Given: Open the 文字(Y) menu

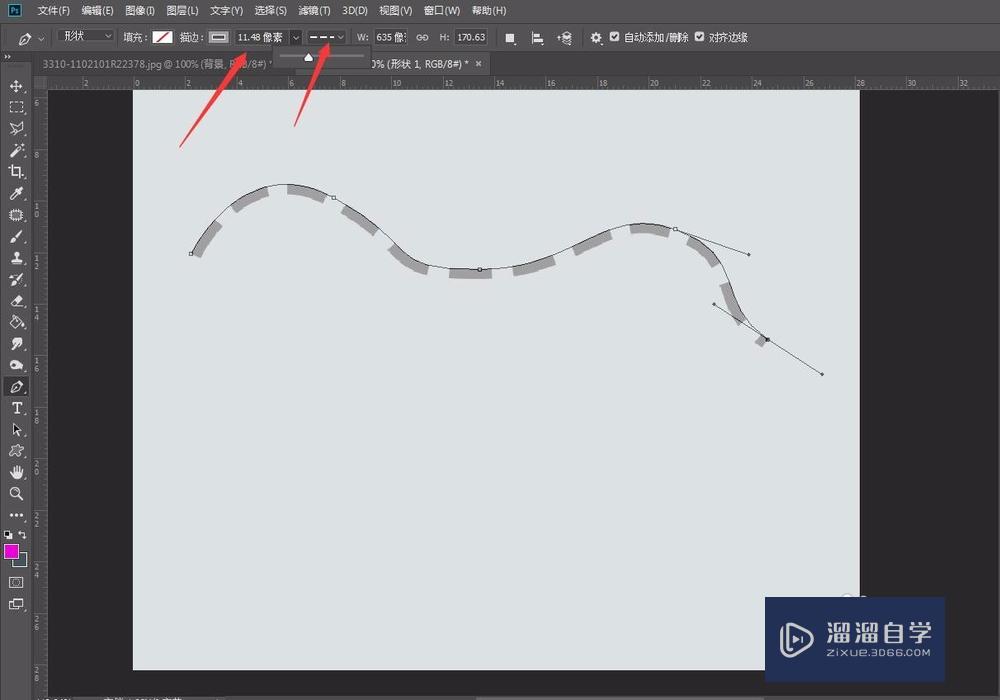Looking at the screenshot, I should point(226,10).
